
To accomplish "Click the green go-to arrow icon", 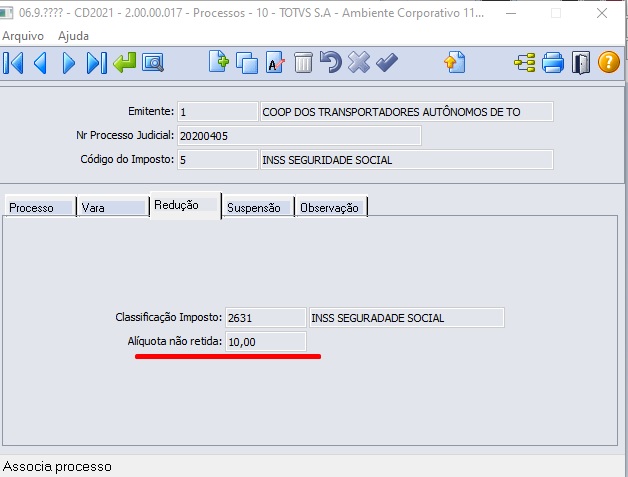I will tap(125, 63).
